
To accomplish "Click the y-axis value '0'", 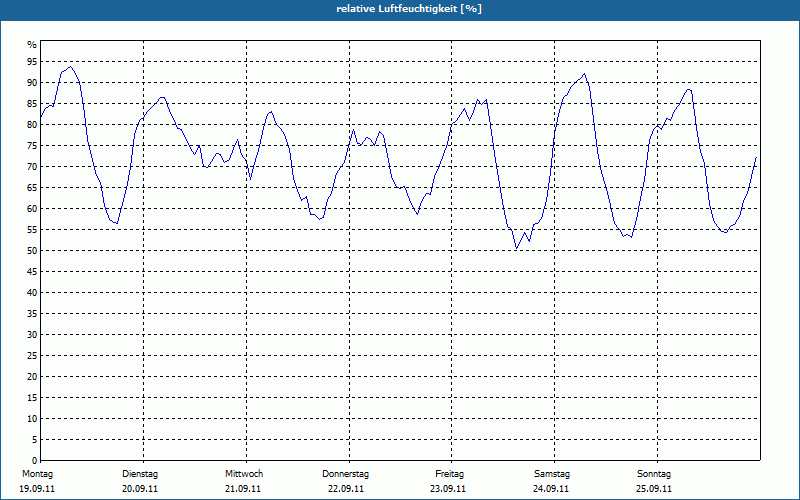I will [35, 461].
